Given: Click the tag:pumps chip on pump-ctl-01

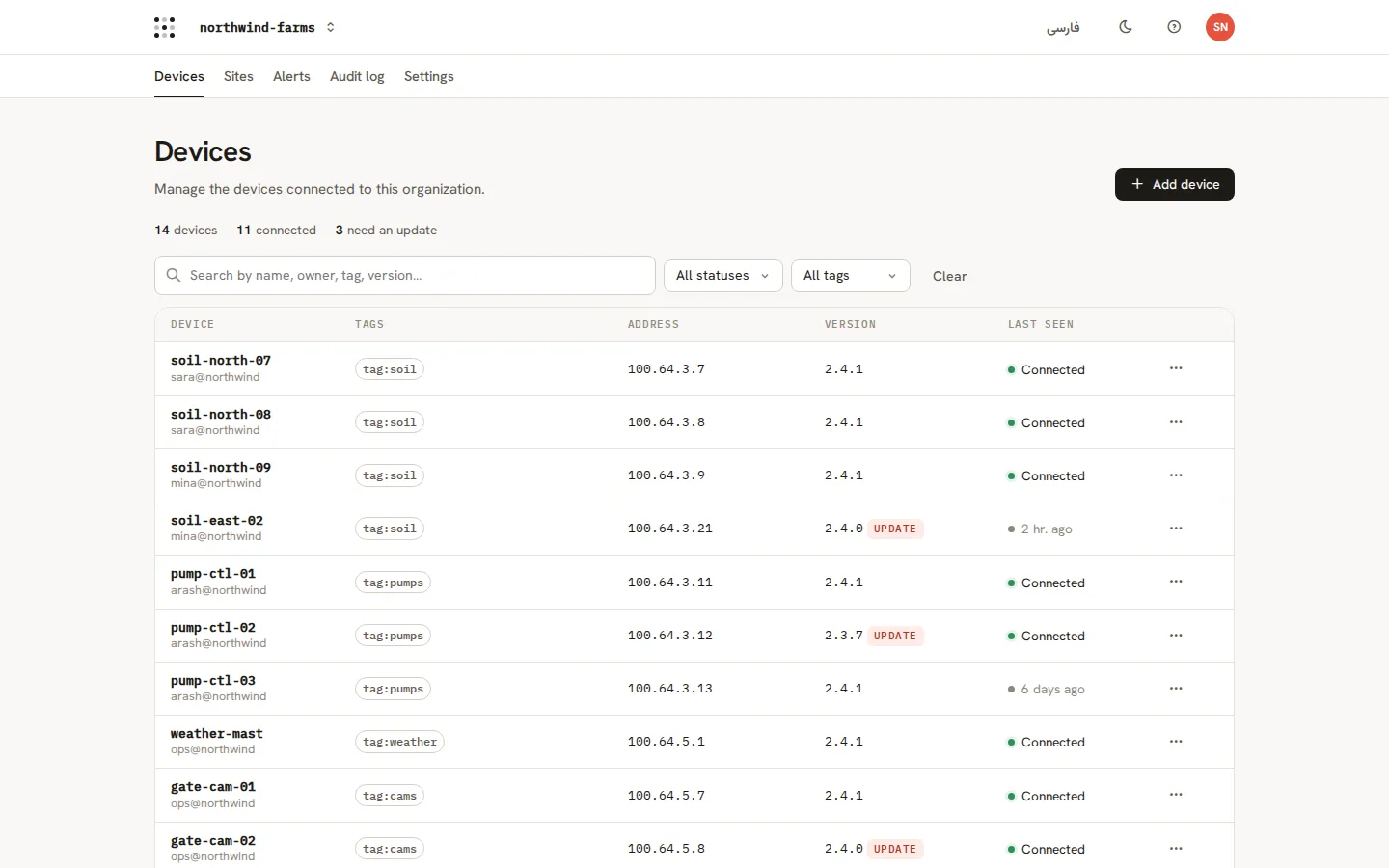Looking at the screenshot, I should pos(393,583).
